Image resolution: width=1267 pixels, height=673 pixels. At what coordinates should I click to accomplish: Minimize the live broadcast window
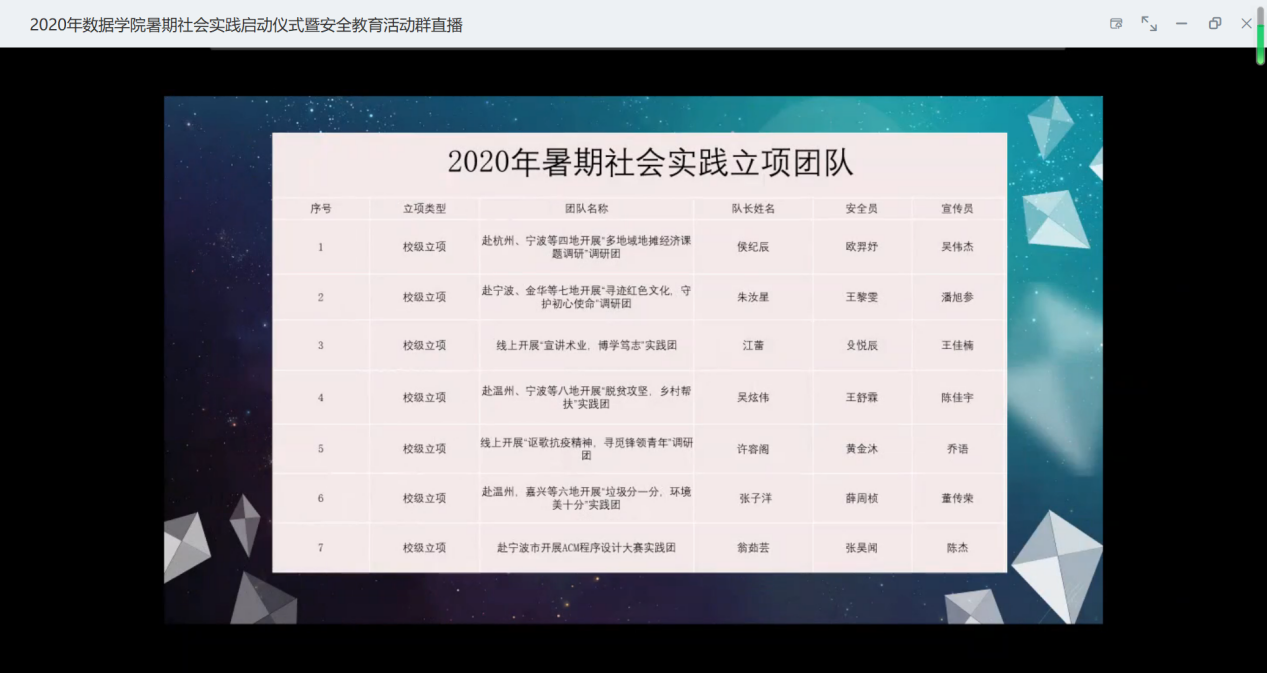click(x=1181, y=24)
